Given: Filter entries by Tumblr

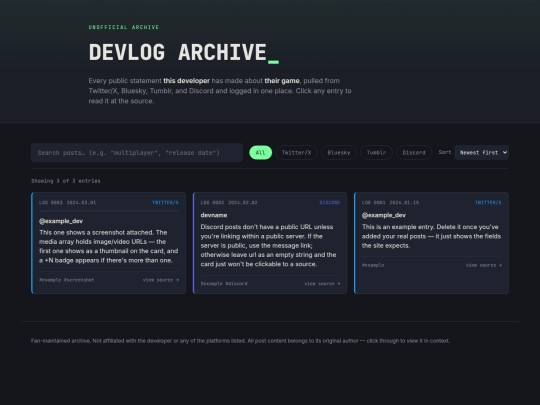Looking at the screenshot, I should [376, 153].
